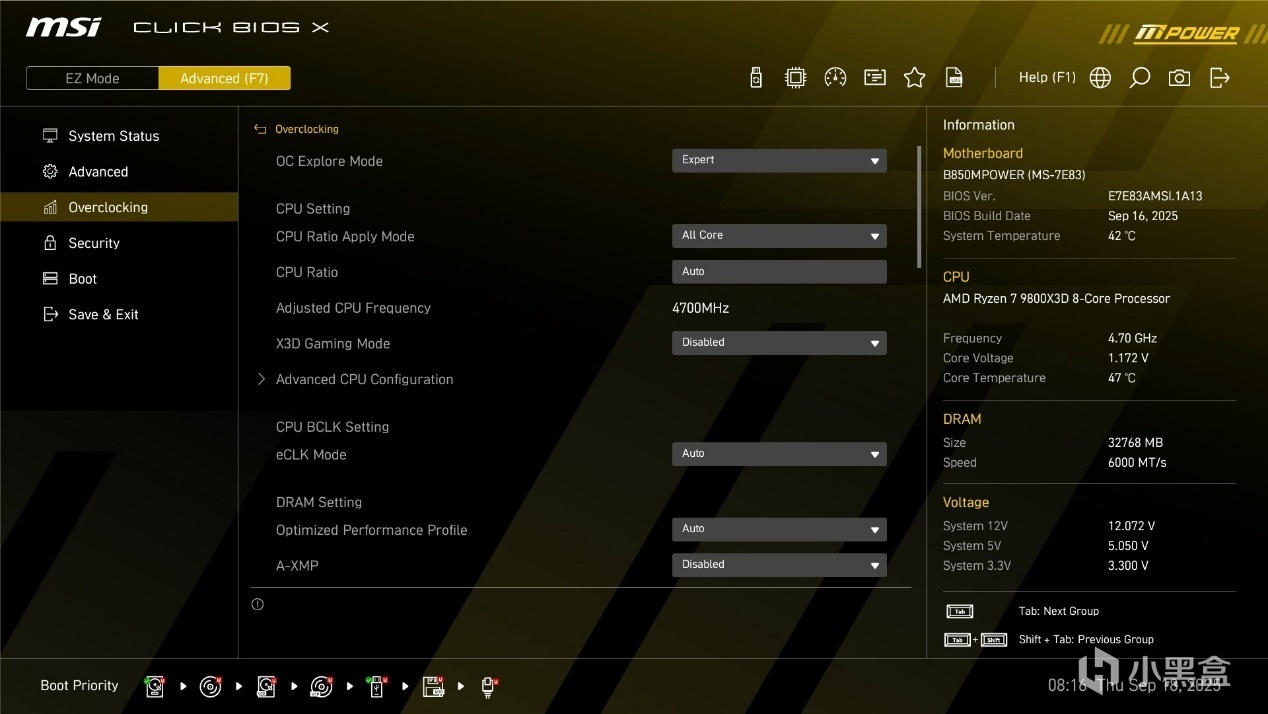The width and height of the screenshot is (1268, 714).
Task: Click the Overclocking breadcrumb label
Action: click(307, 129)
